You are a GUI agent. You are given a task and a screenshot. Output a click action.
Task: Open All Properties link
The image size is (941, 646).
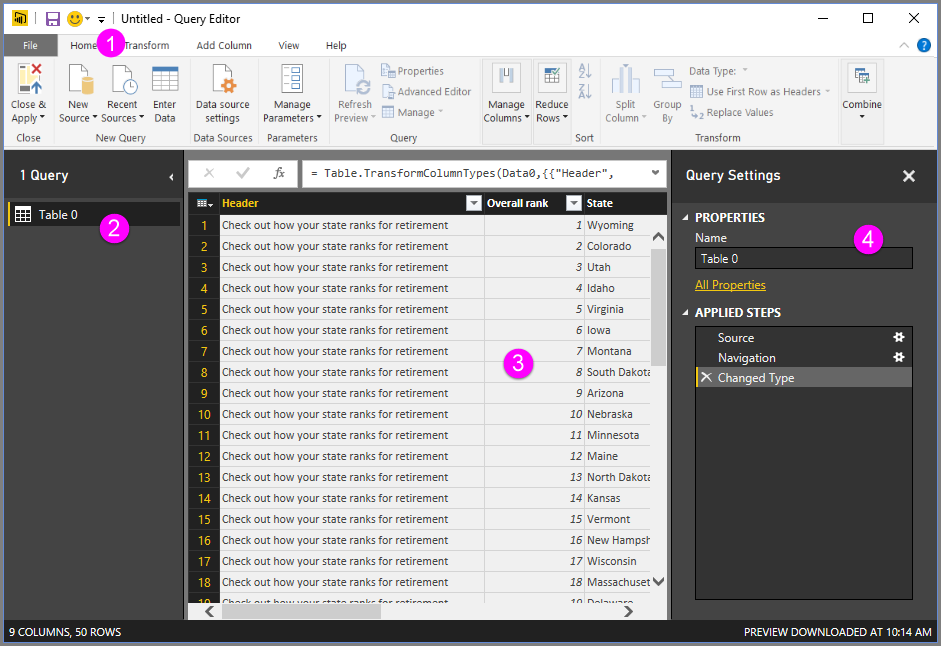[x=730, y=284]
